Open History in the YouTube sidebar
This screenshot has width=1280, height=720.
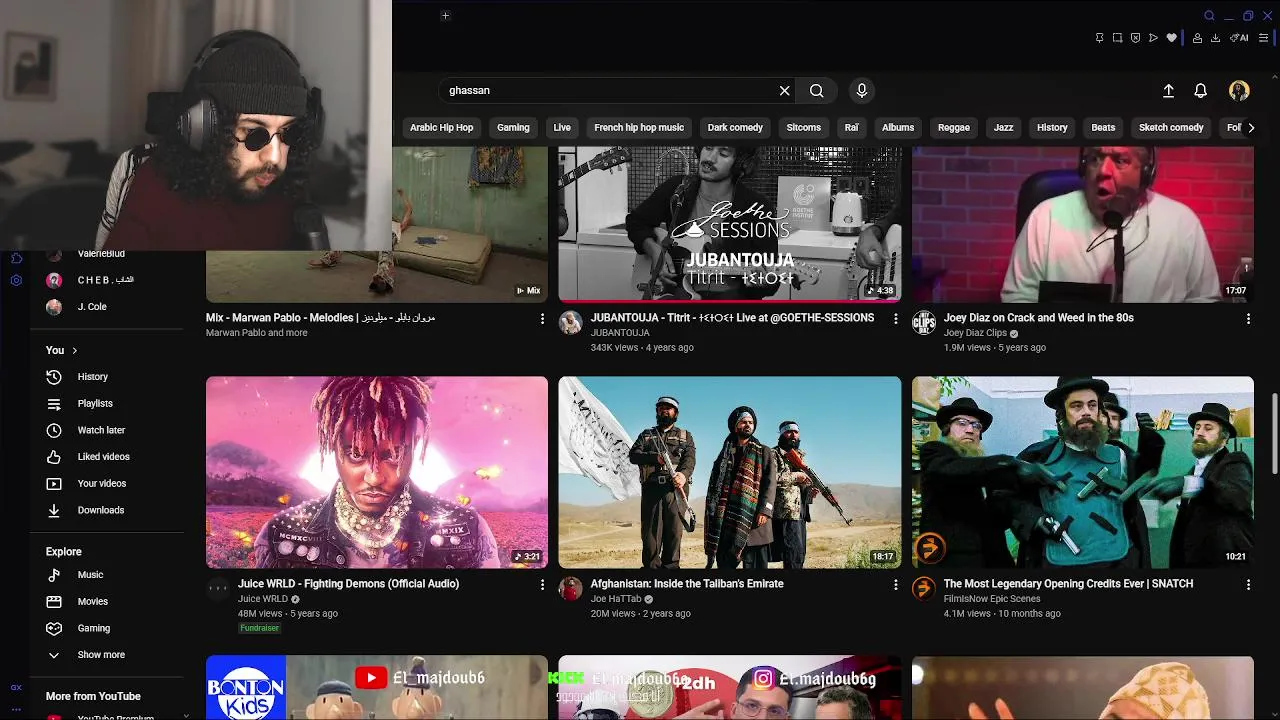92,377
